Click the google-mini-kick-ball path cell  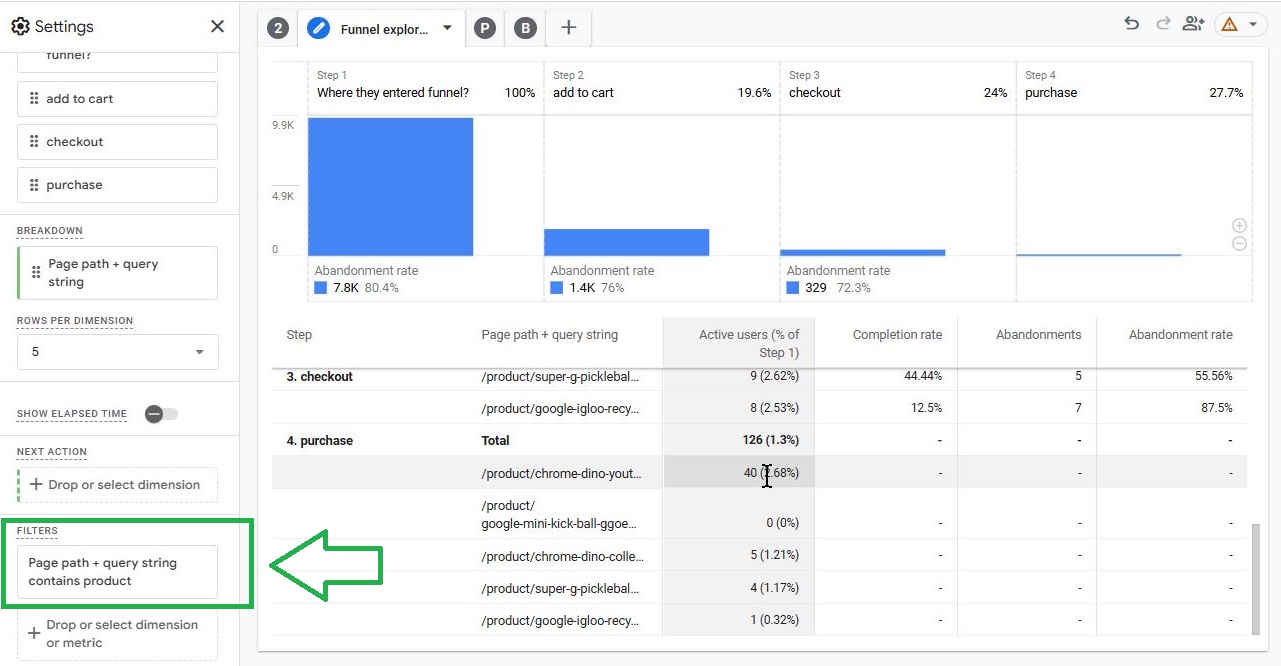coord(559,514)
